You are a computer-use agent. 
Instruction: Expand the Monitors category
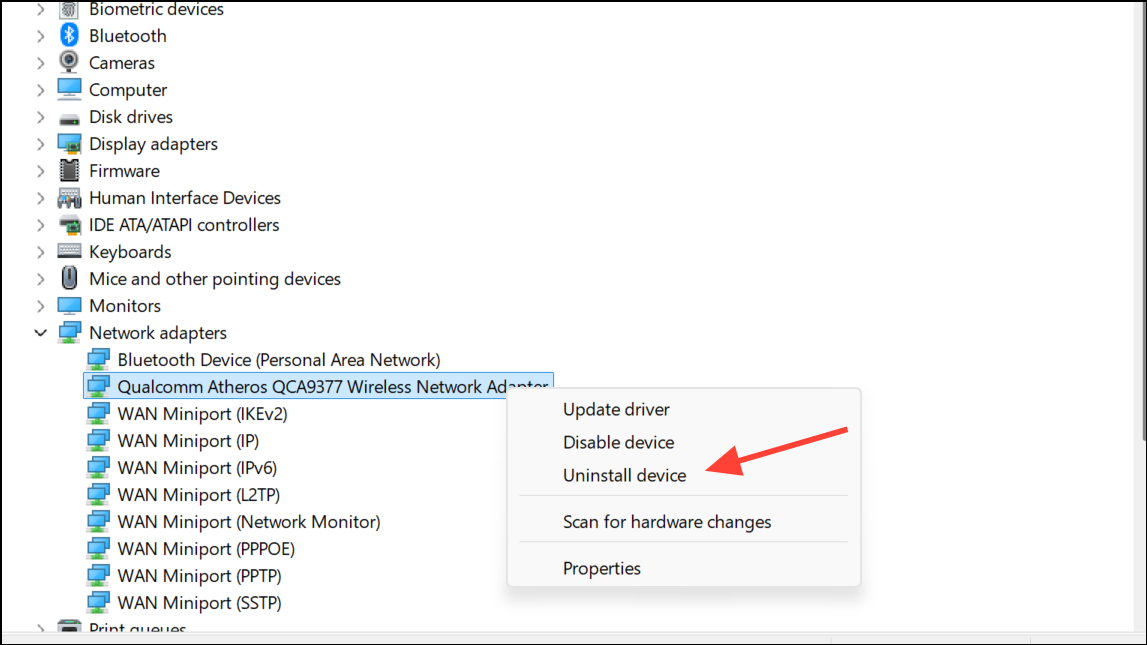[40, 306]
